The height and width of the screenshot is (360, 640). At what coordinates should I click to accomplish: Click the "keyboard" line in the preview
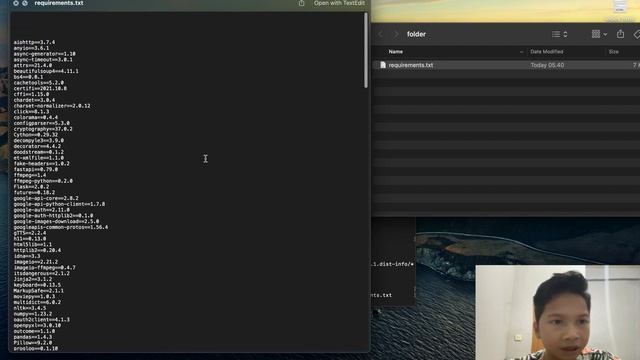[37, 285]
